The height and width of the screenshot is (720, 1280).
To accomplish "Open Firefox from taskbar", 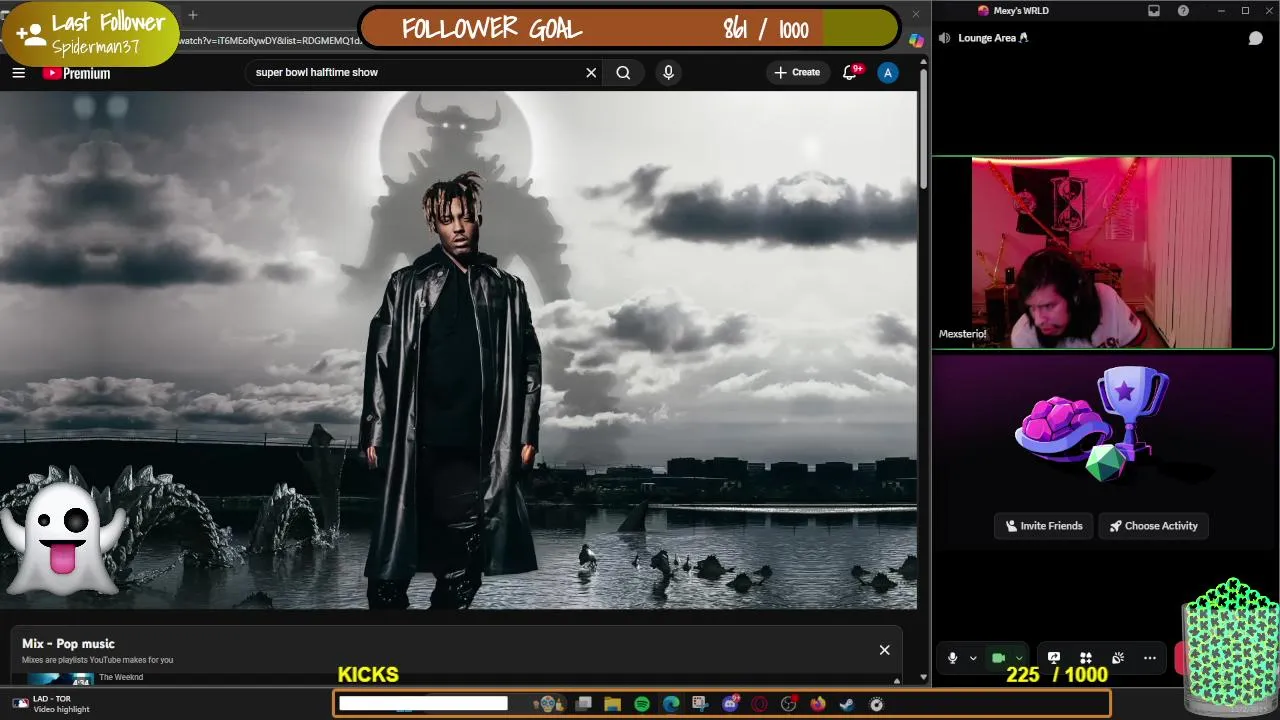I will click(x=818, y=704).
